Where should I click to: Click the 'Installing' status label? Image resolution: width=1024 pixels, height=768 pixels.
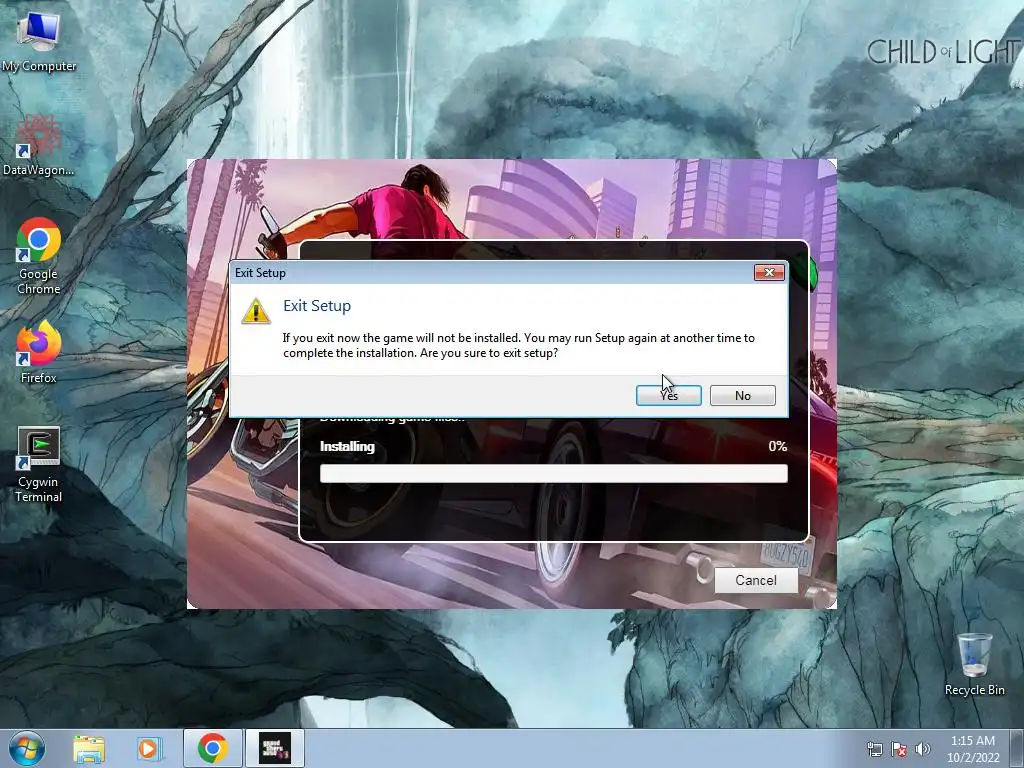click(x=347, y=447)
